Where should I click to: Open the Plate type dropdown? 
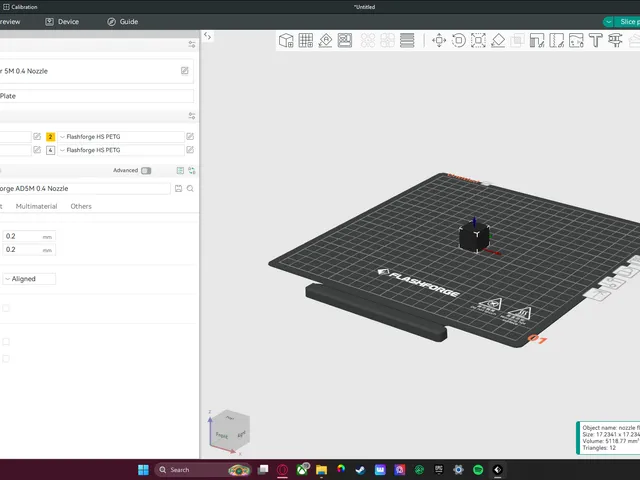click(x=97, y=96)
